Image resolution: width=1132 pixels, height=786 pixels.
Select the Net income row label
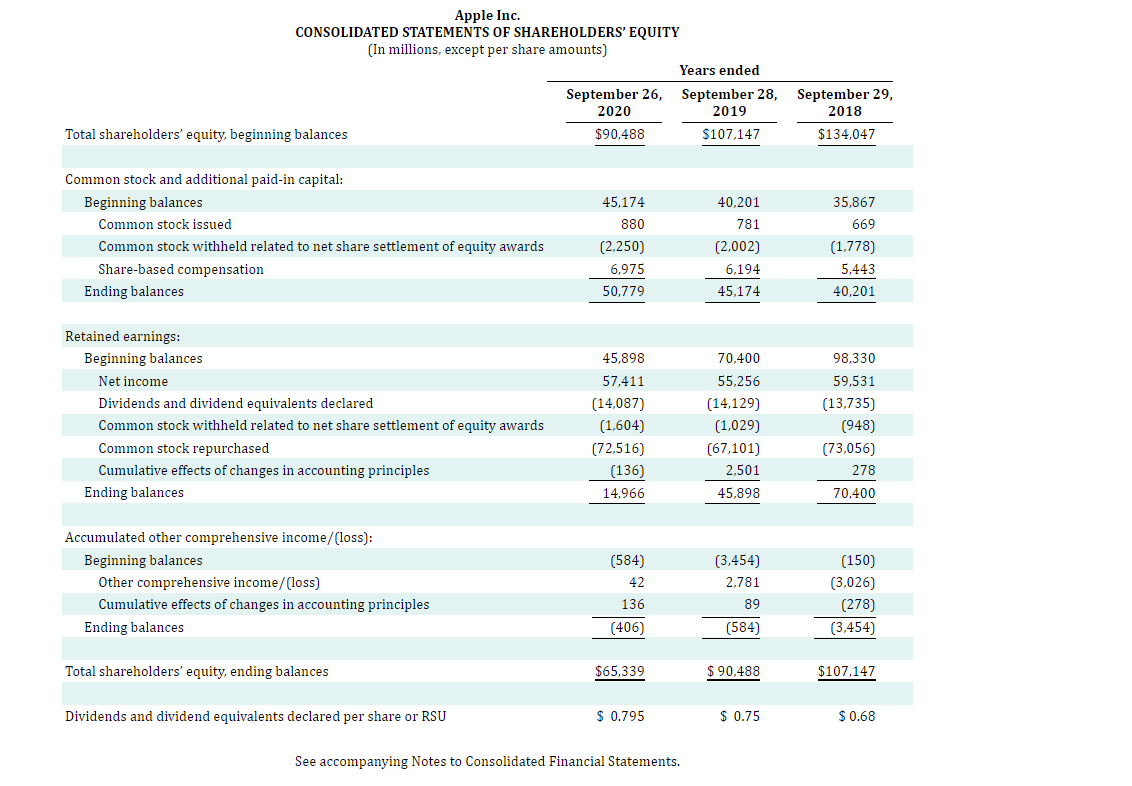point(133,381)
